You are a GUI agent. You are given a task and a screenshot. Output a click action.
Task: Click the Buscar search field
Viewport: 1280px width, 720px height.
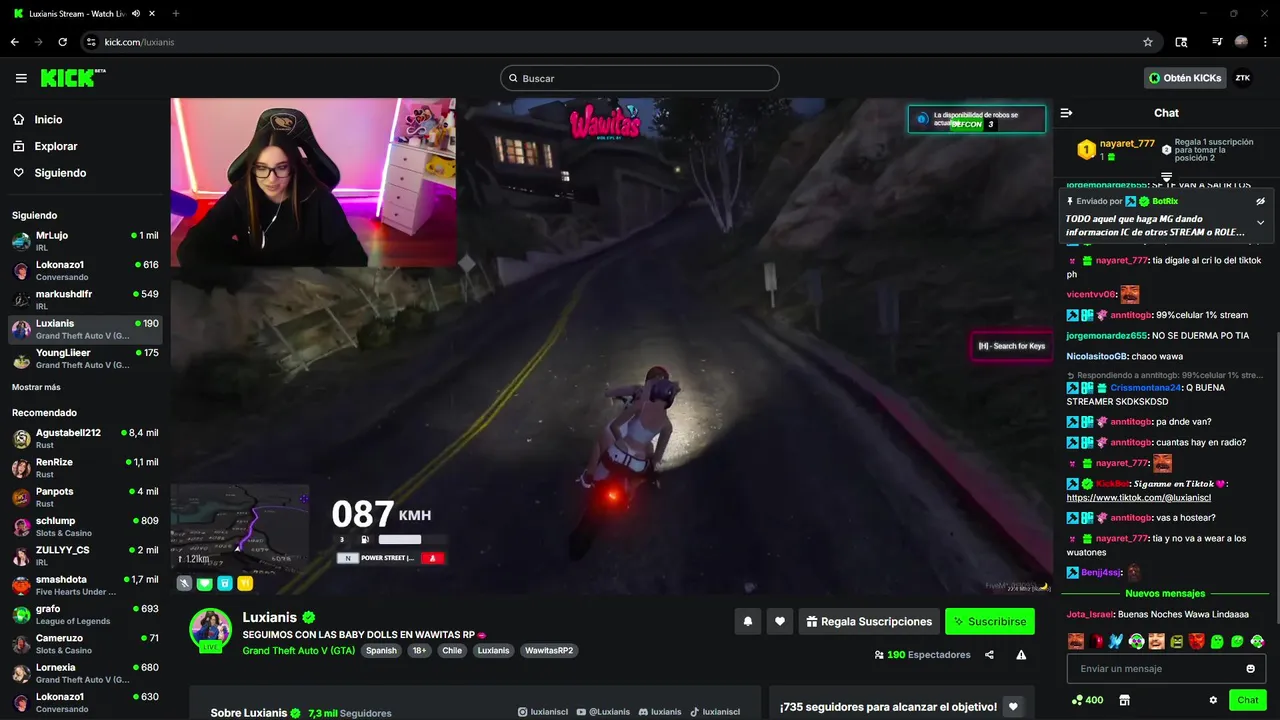pos(639,78)
